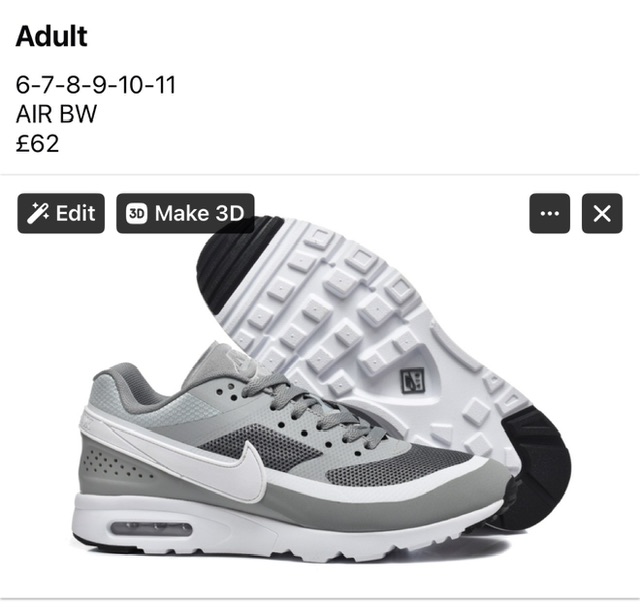Click the sizes line 6-7-8-9-10-11
The height and width of the screenshot is (614, 640).
click(96, 85)
